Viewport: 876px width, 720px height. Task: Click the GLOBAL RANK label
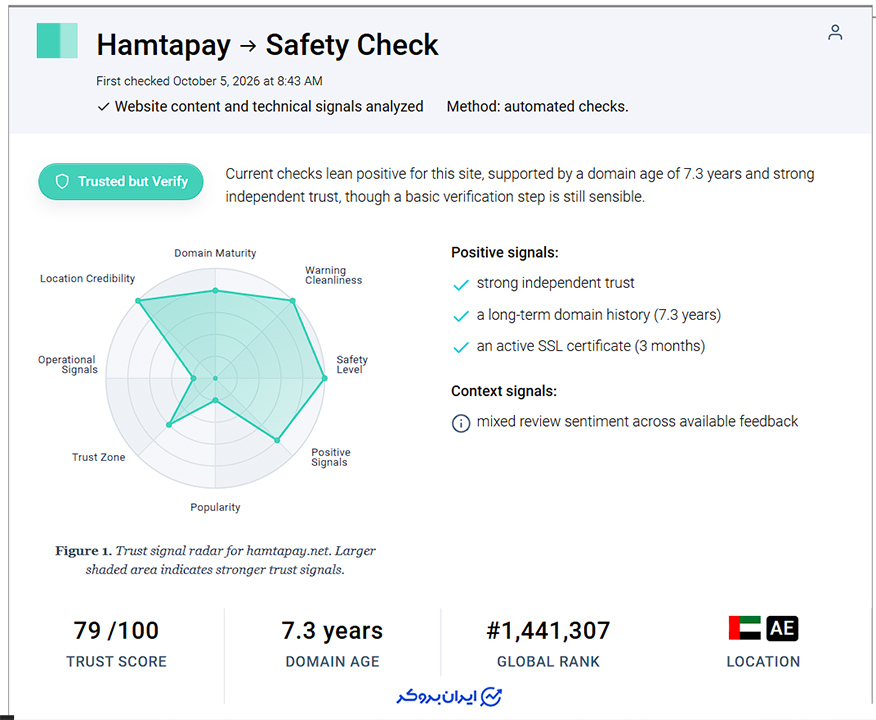(x=548, y=662)
